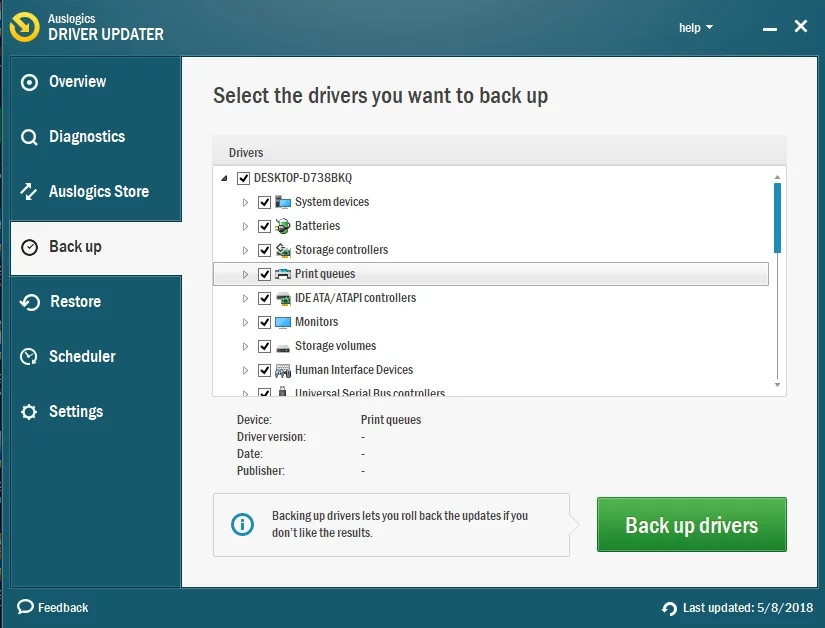The width and height of the screenshot is (825, 628).
Task: Select the Monitors tree row label
Action: click(316, 322)
